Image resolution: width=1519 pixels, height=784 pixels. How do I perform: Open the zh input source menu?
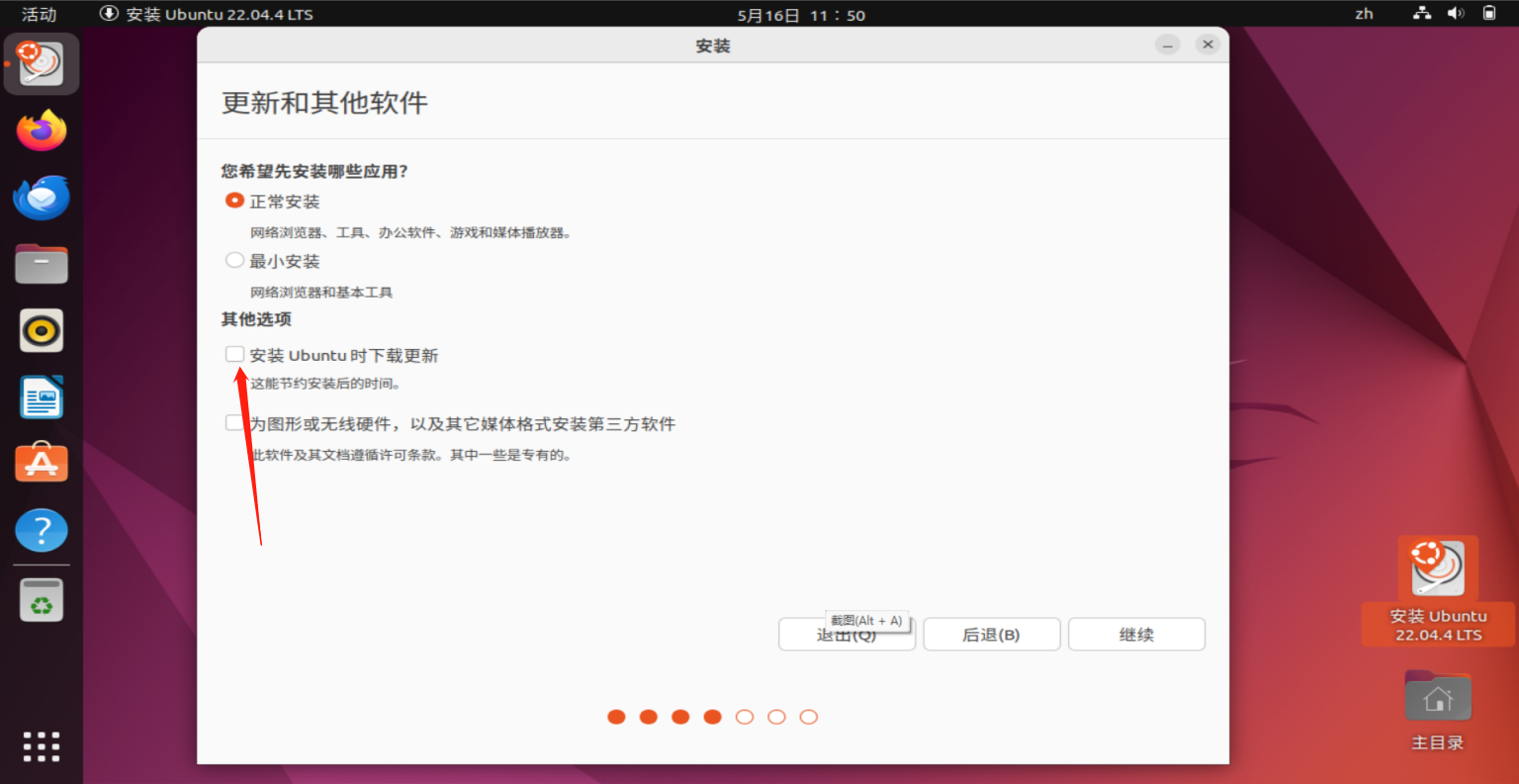click(x=1365, y=14)
